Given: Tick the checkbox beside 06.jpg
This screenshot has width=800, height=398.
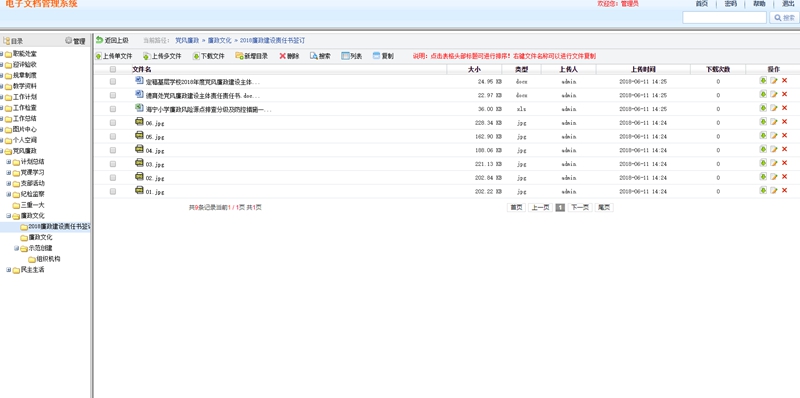Looking at the screenshot, I should click(113, 123).
